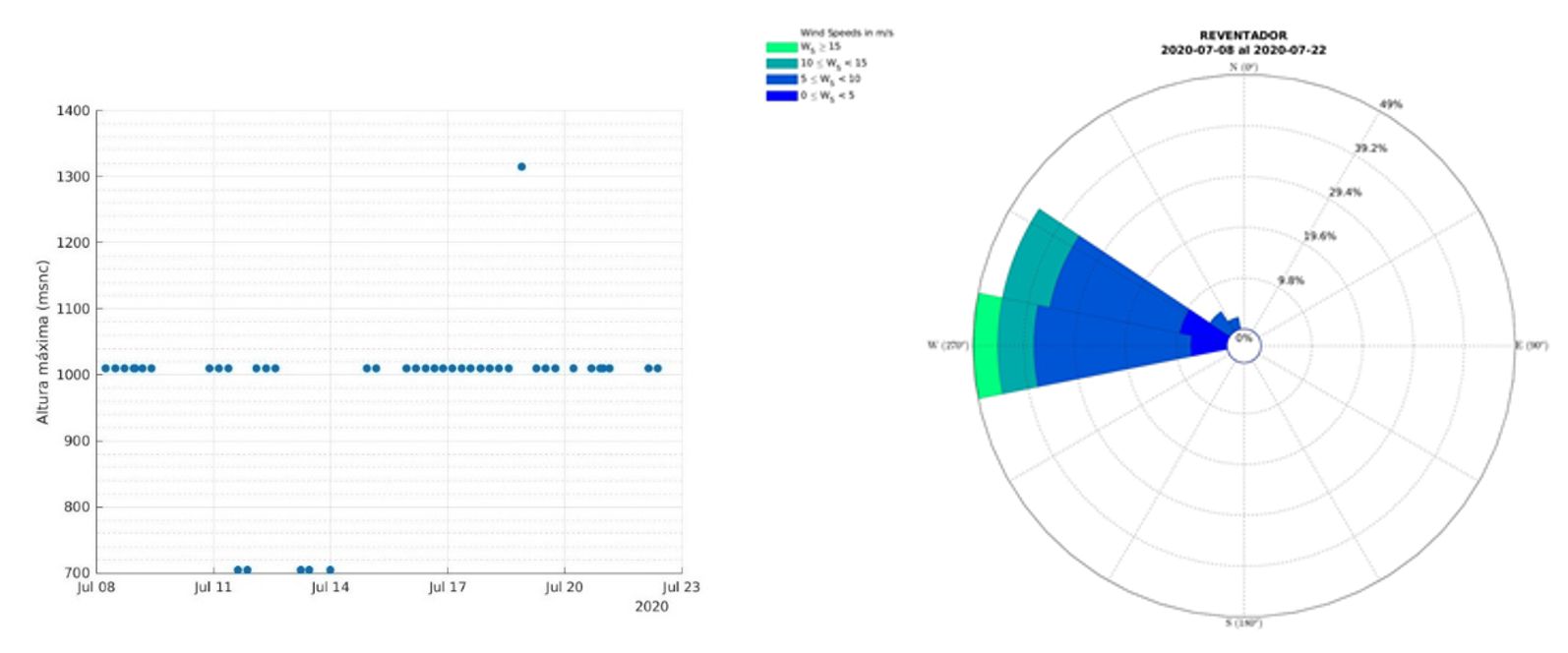
Task: Click the light green Ws ≥ 15 legend swatch
Action: [781, 46]
